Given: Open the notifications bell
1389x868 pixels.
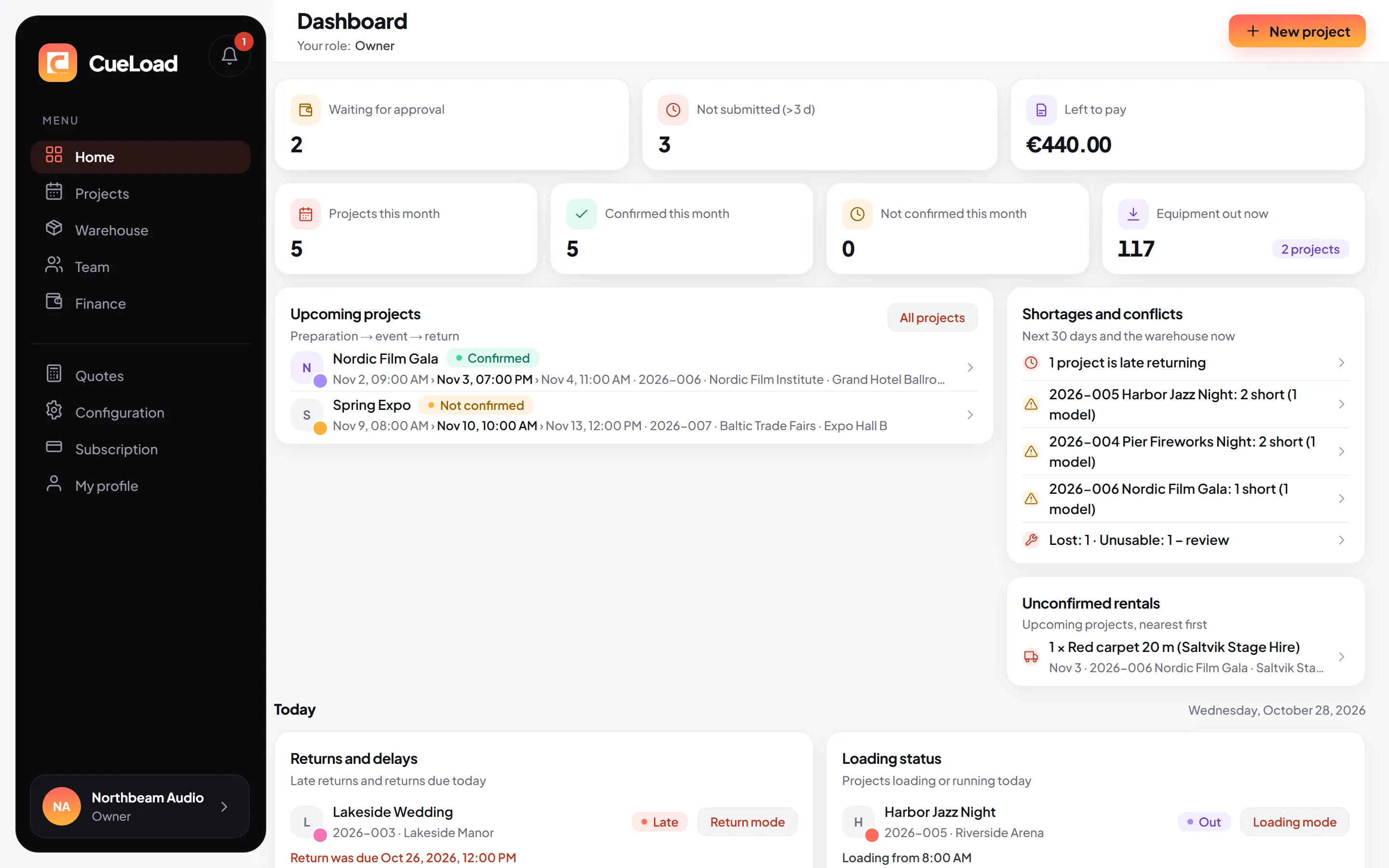Looking at the screenshot, I should tap(230, 55).
